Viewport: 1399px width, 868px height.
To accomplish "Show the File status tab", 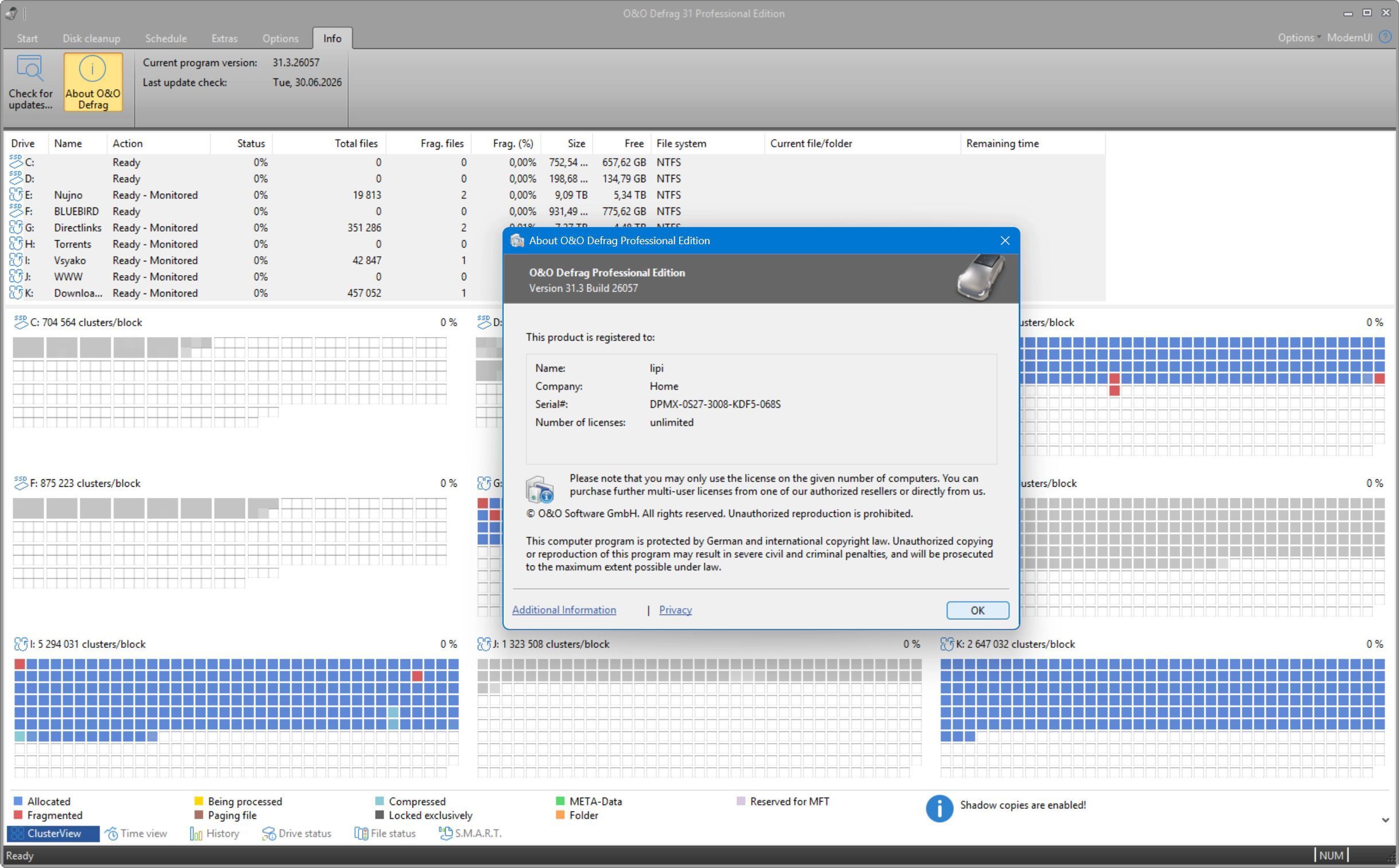I will click(385, 834).
